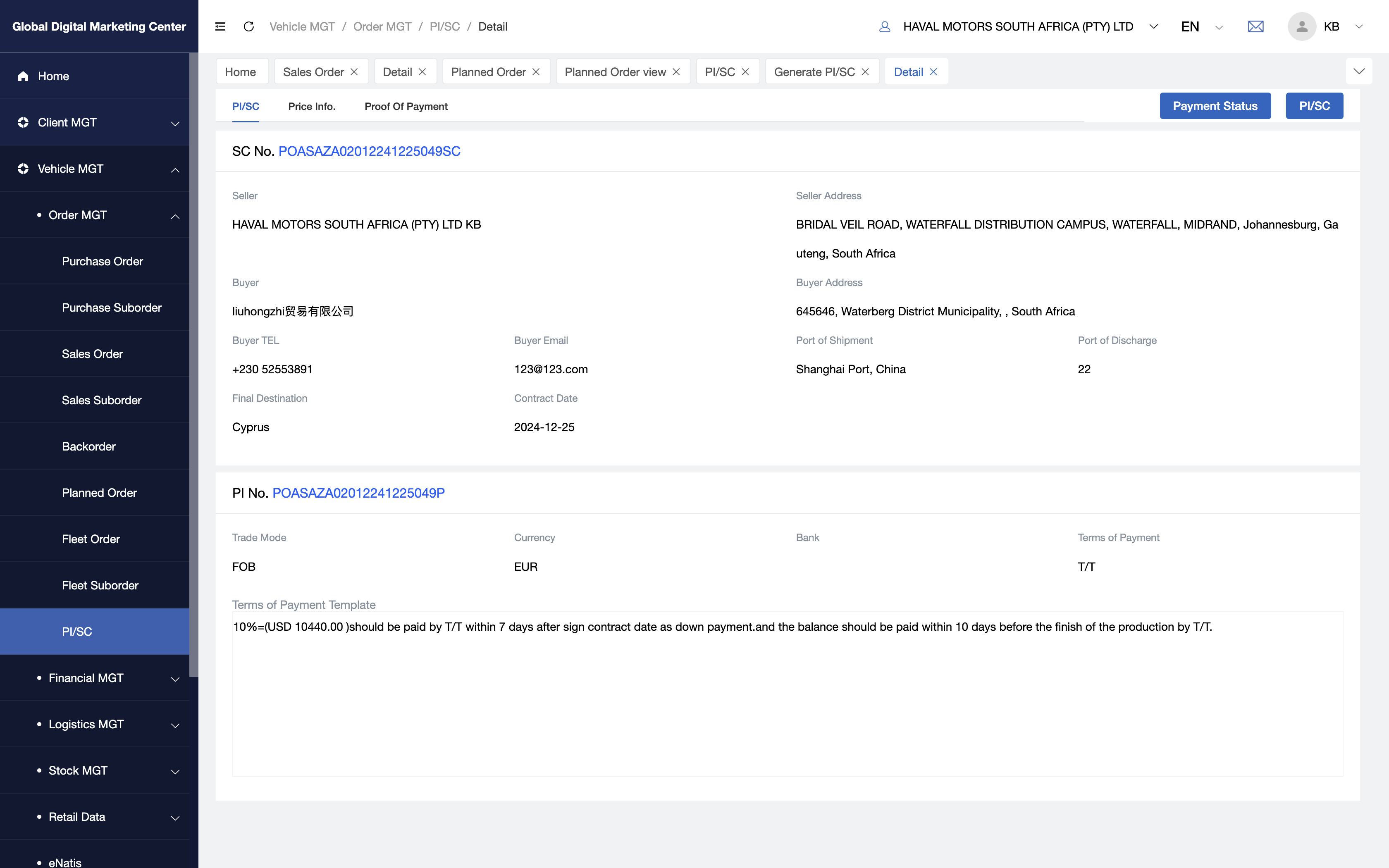Viewport: 1389px width, 868px height.
Task: Click PI/SC breadcrumb link
Action: [445, 26]
